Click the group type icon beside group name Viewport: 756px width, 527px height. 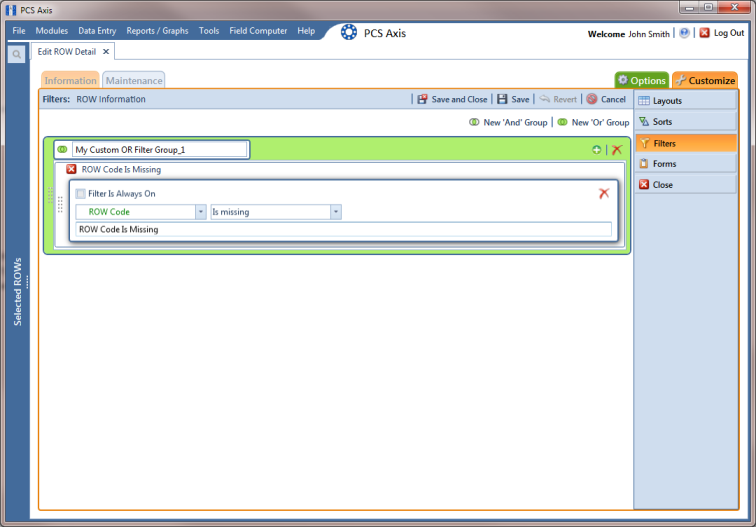point(62,149)
